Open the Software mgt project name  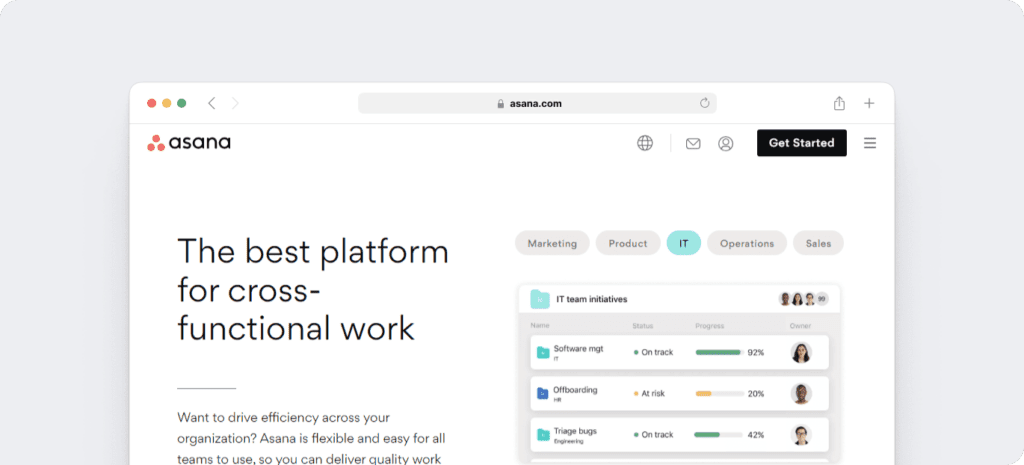point(579,349)
